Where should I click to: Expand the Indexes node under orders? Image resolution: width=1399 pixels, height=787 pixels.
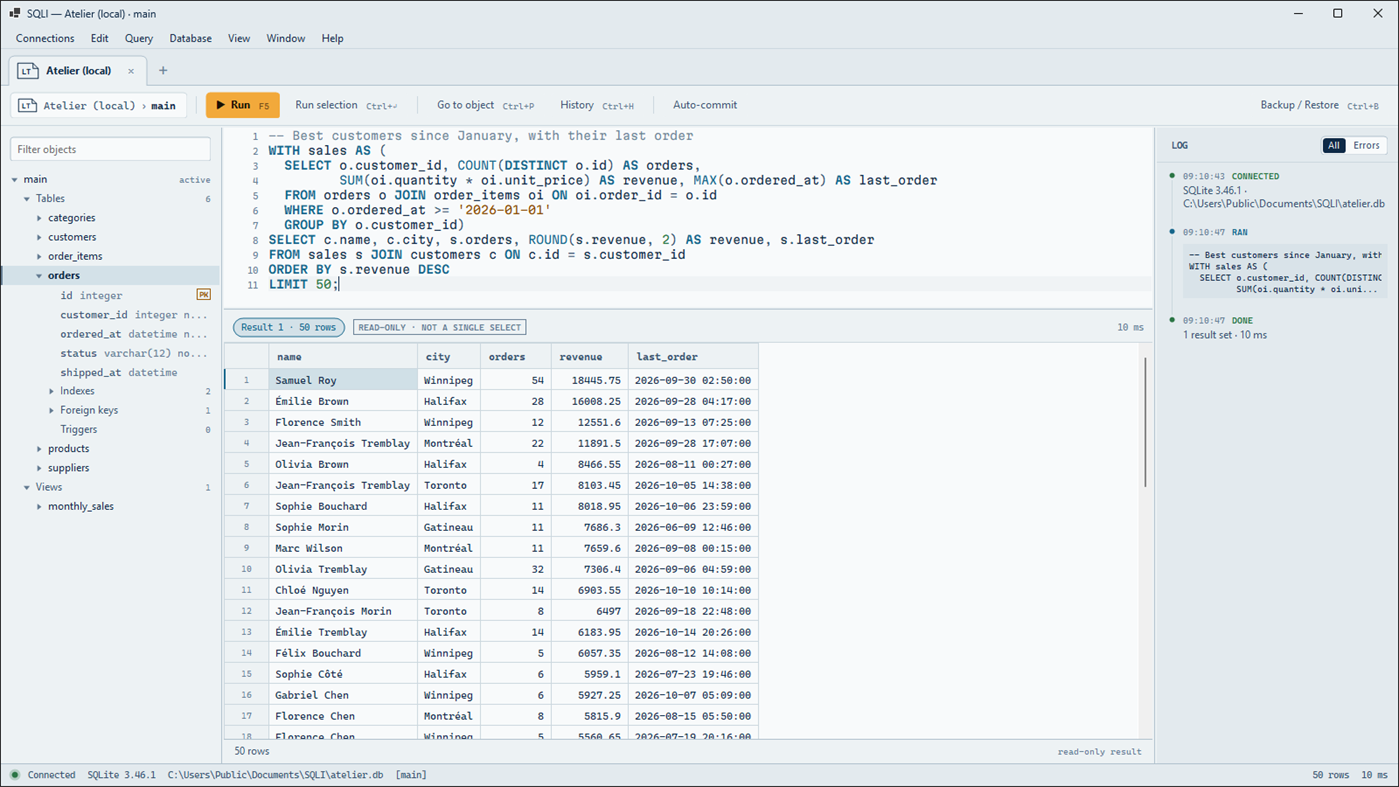52,391
